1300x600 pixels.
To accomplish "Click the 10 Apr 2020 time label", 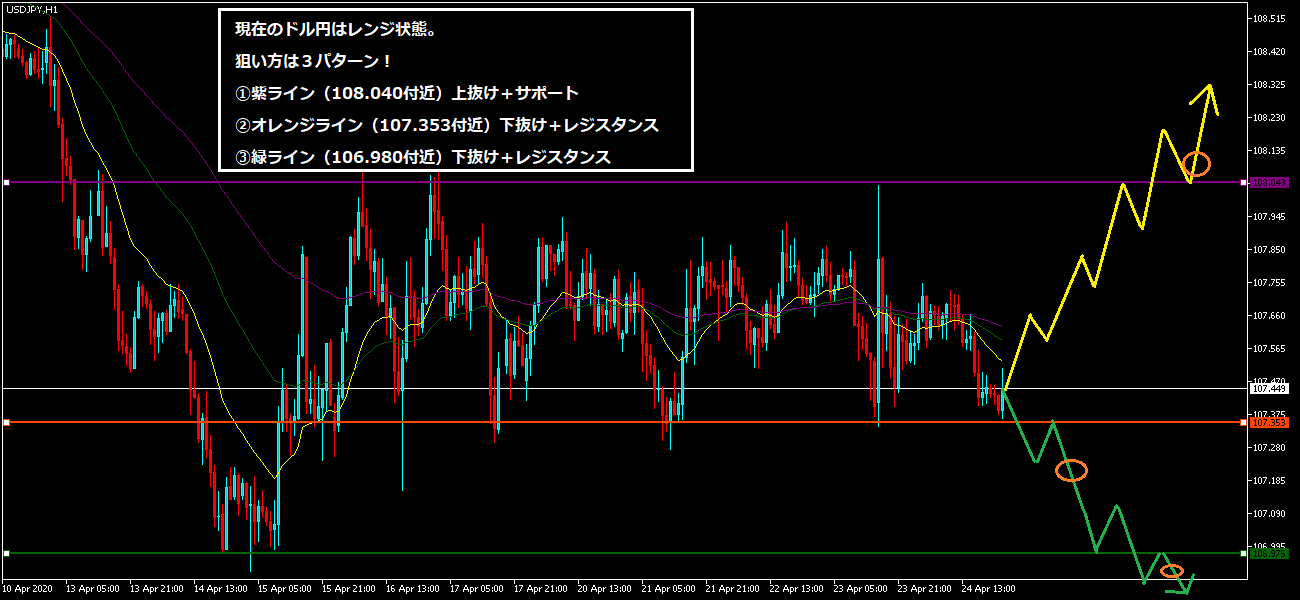I will 28,588.
